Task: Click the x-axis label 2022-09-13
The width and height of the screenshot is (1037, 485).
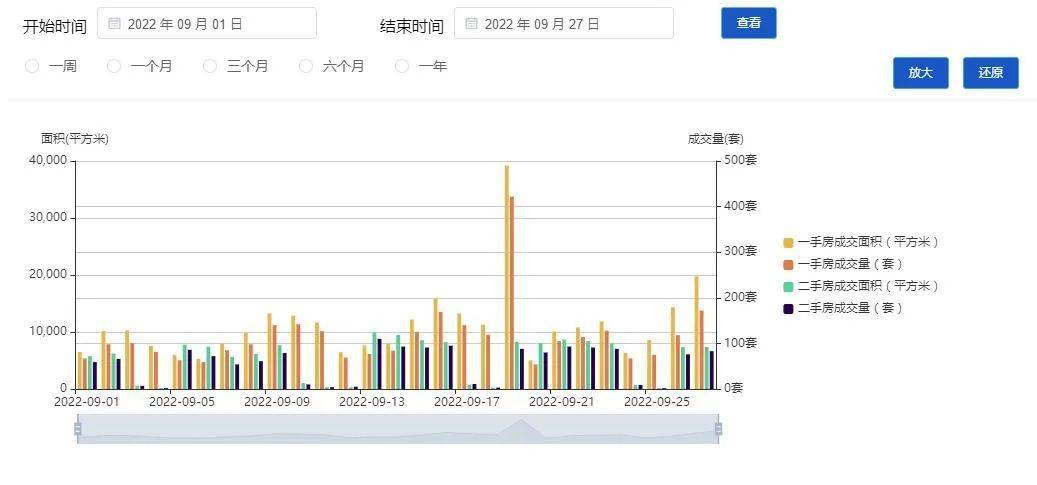Action: [372, 401]
